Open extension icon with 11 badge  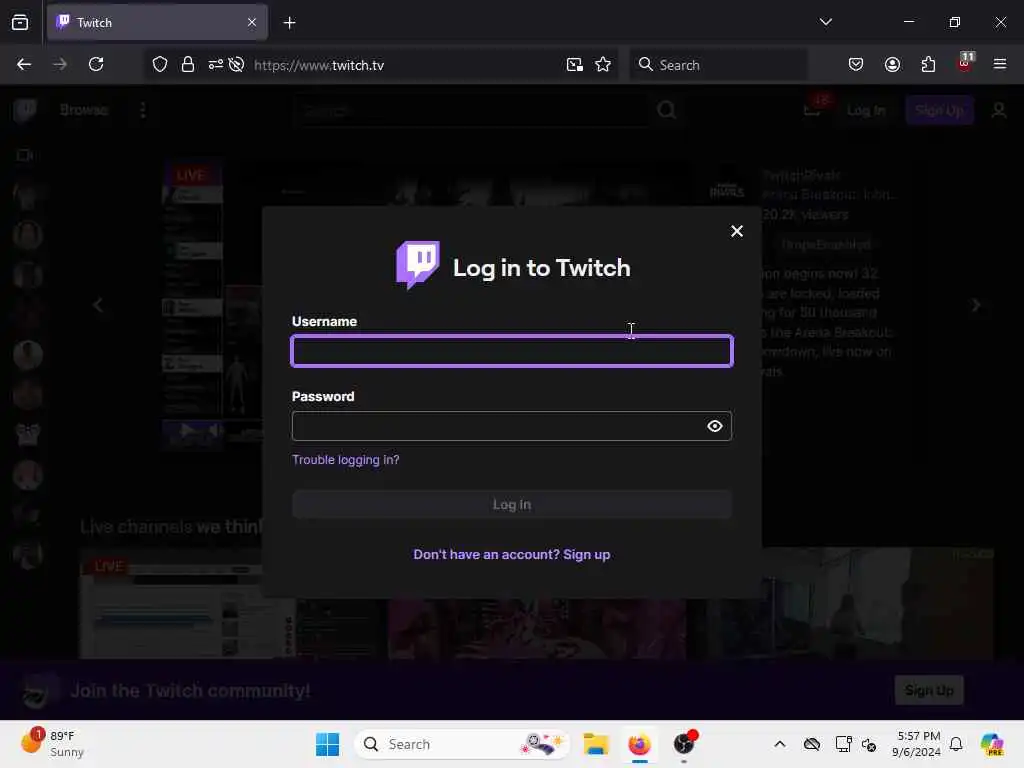tap(965, 63)
